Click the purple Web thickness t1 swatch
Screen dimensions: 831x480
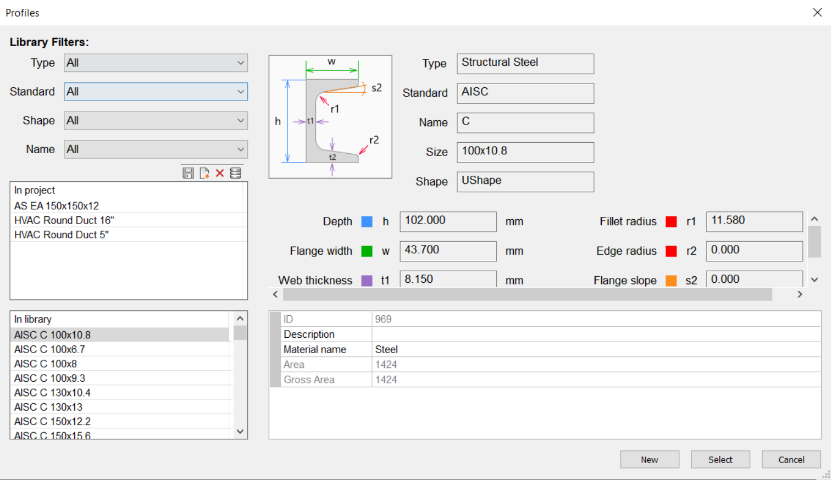coord(367,280)
